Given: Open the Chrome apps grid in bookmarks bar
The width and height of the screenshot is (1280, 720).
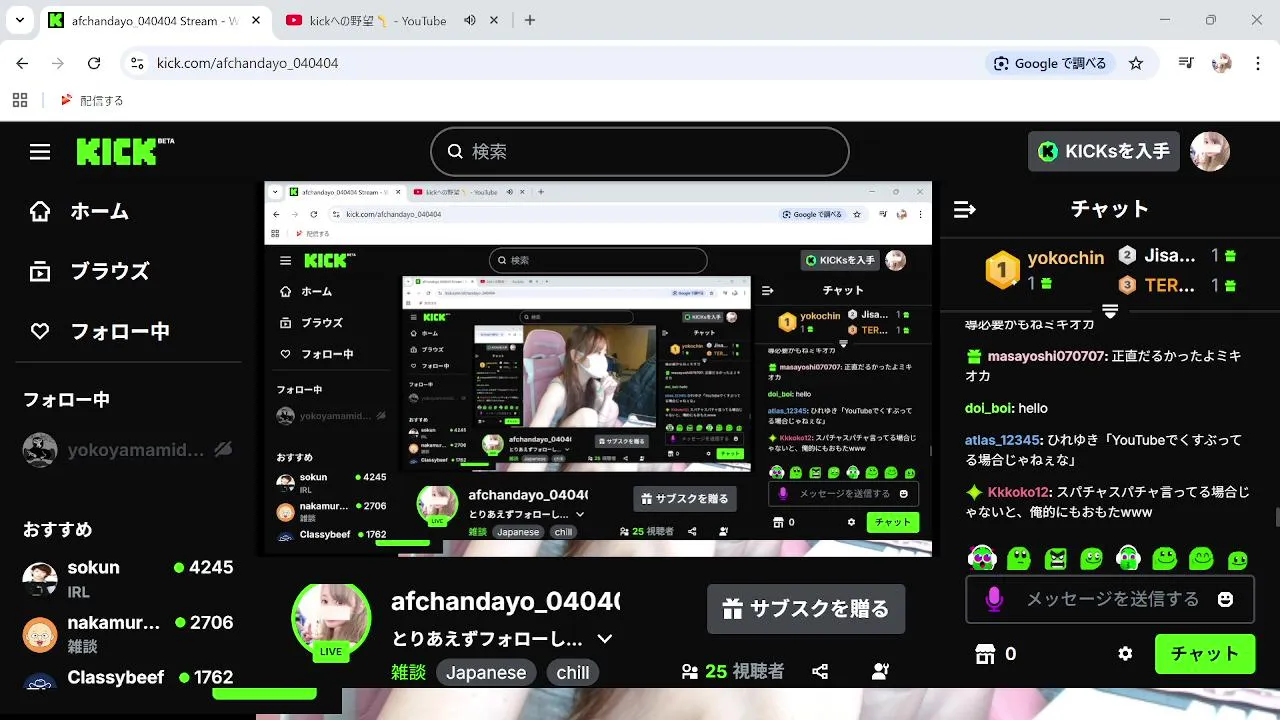Looking at the screenshot, I should coord(20,100).
